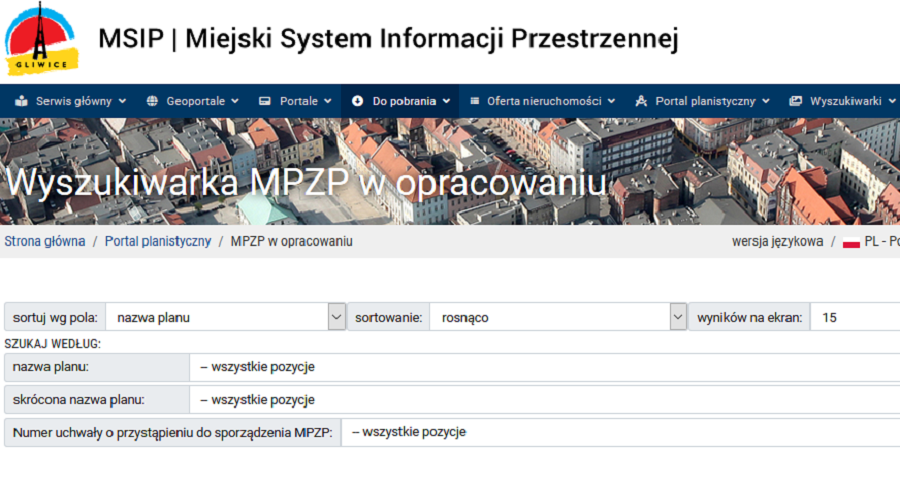900x489 pixels.
Task: Click the icon beside Wyszukiwarki menu
Action: click(x=796, y=101)
